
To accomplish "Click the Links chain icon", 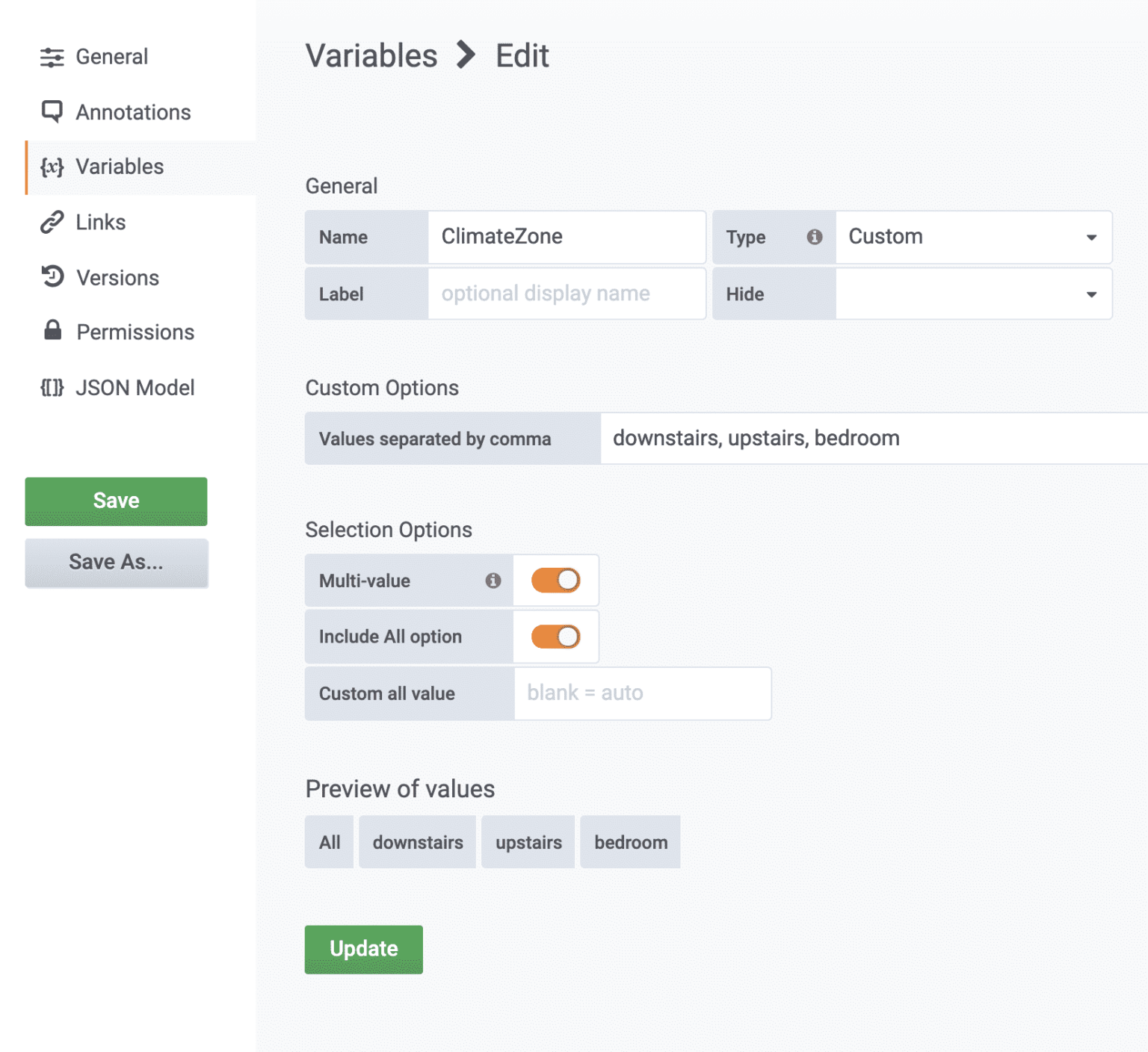I will click(x=52, y=223).
